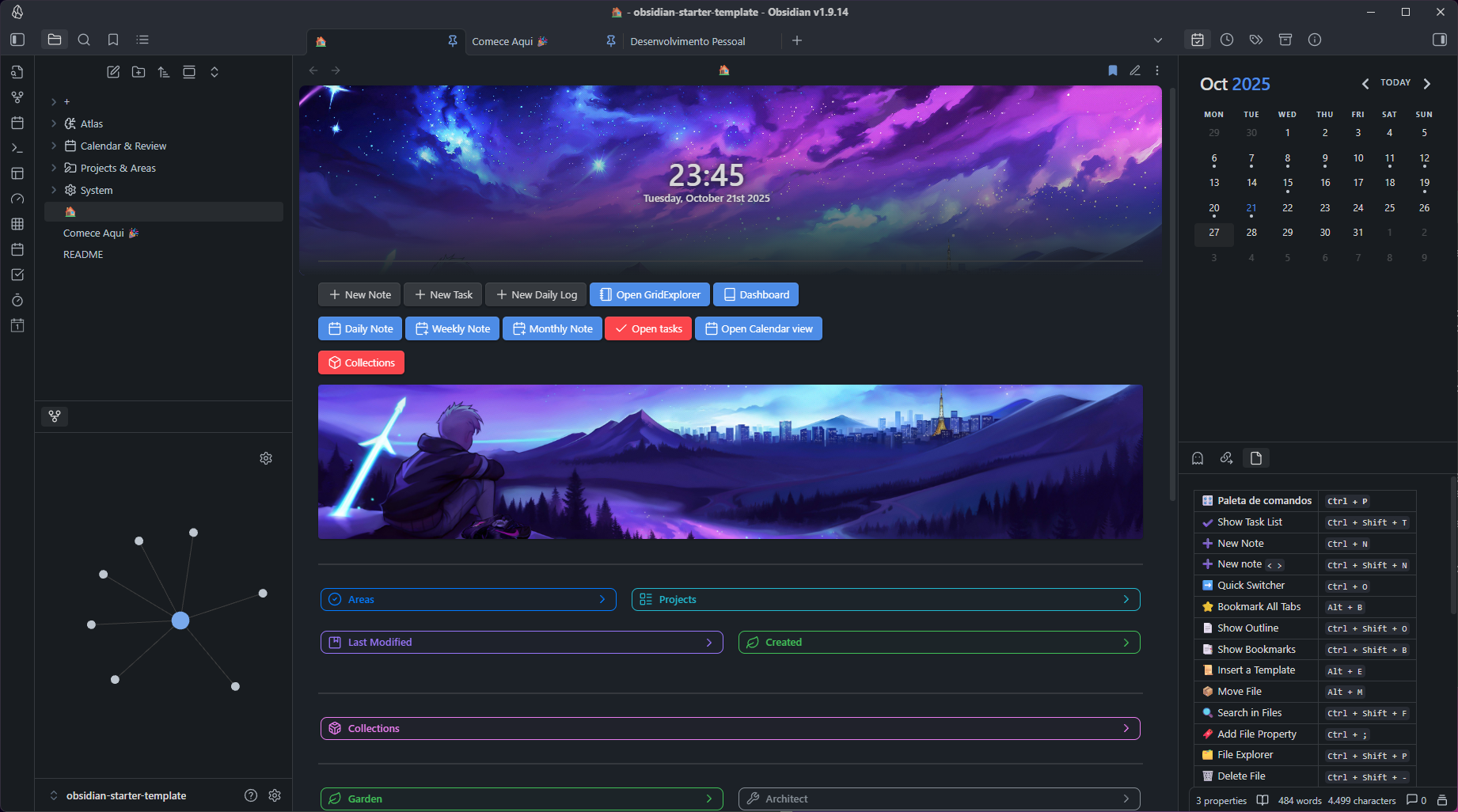Click the New Daily Log button

(x=536, y=294)
